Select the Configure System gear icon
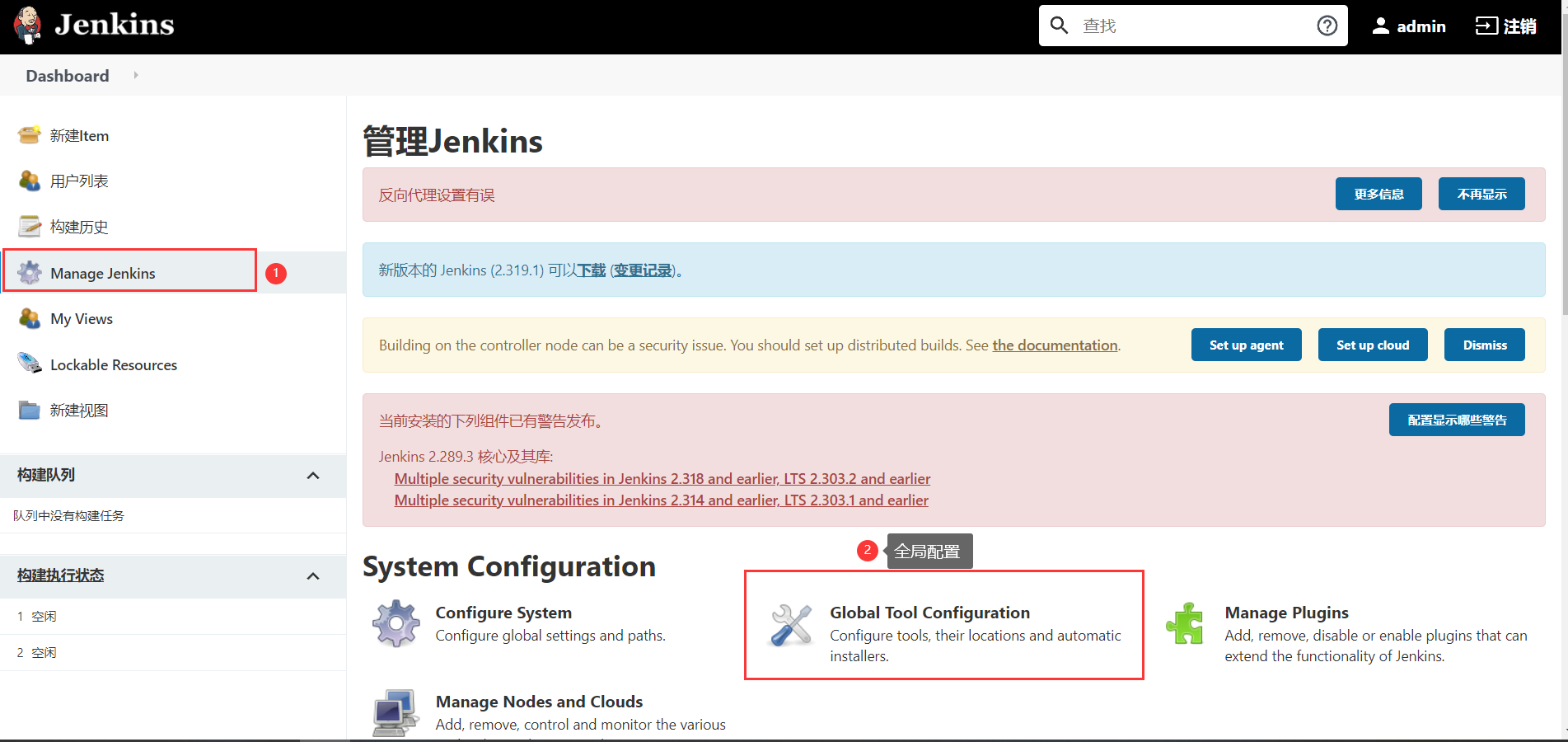1568x742 pixels. (396, 623)
